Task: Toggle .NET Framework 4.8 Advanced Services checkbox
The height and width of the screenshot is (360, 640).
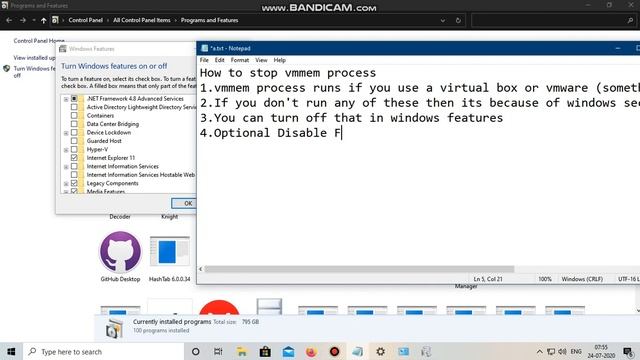Action: [x=74, y=98]
